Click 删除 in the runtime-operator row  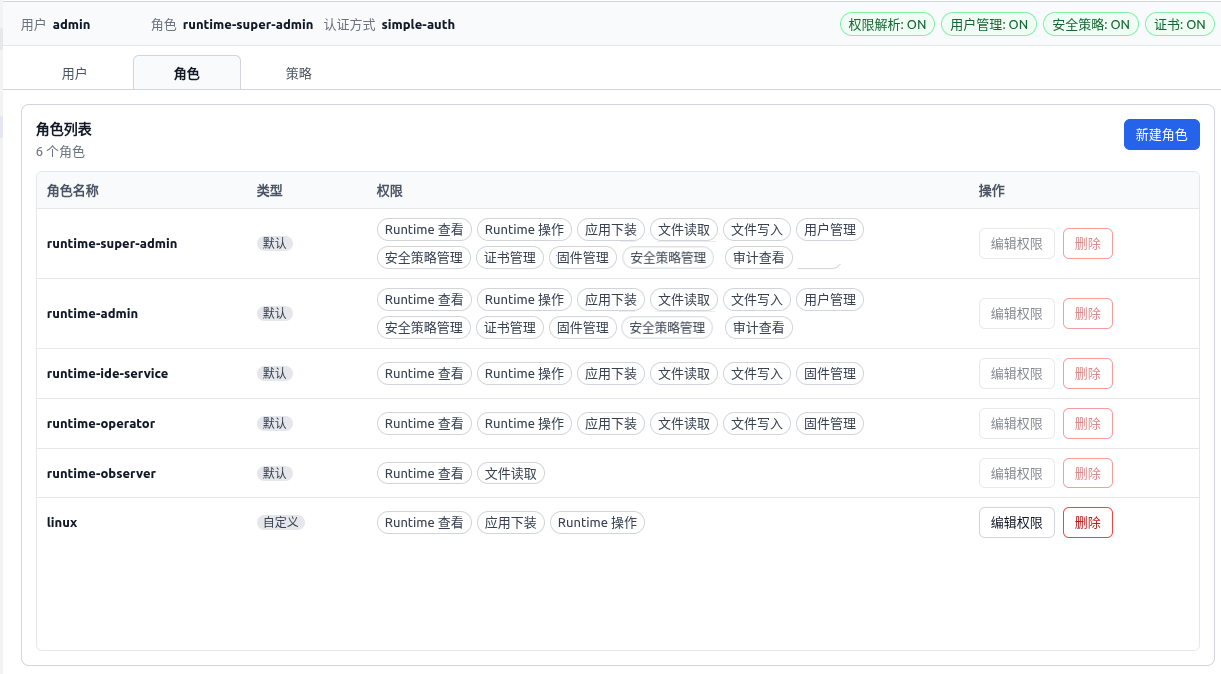[x=1087, y=424]
